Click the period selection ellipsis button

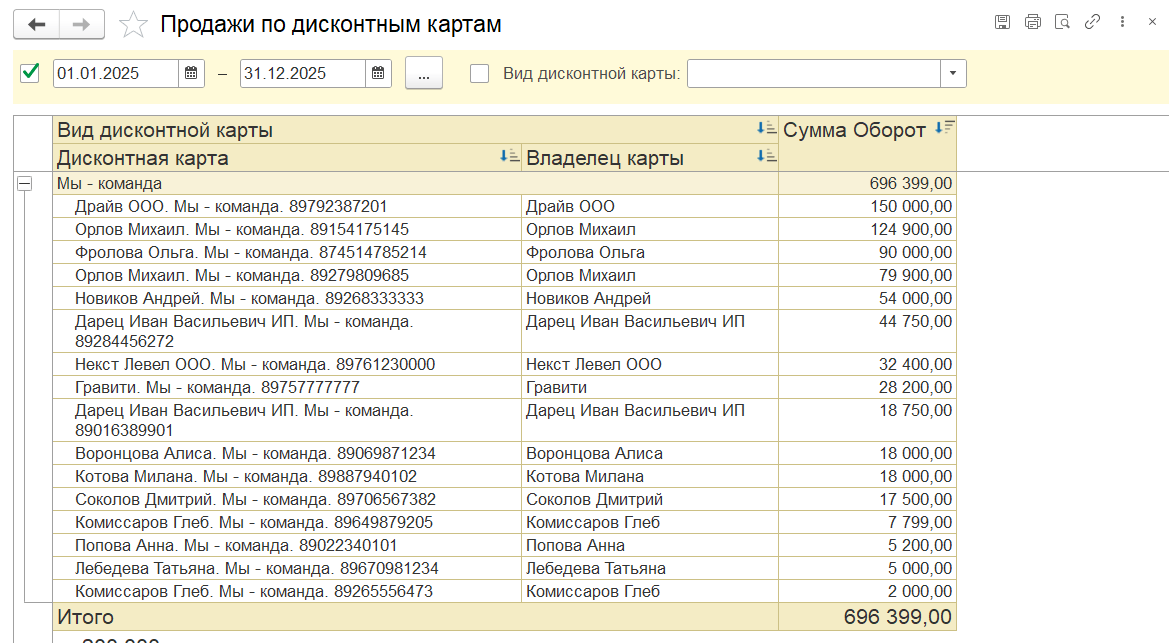tap(424, 73)
